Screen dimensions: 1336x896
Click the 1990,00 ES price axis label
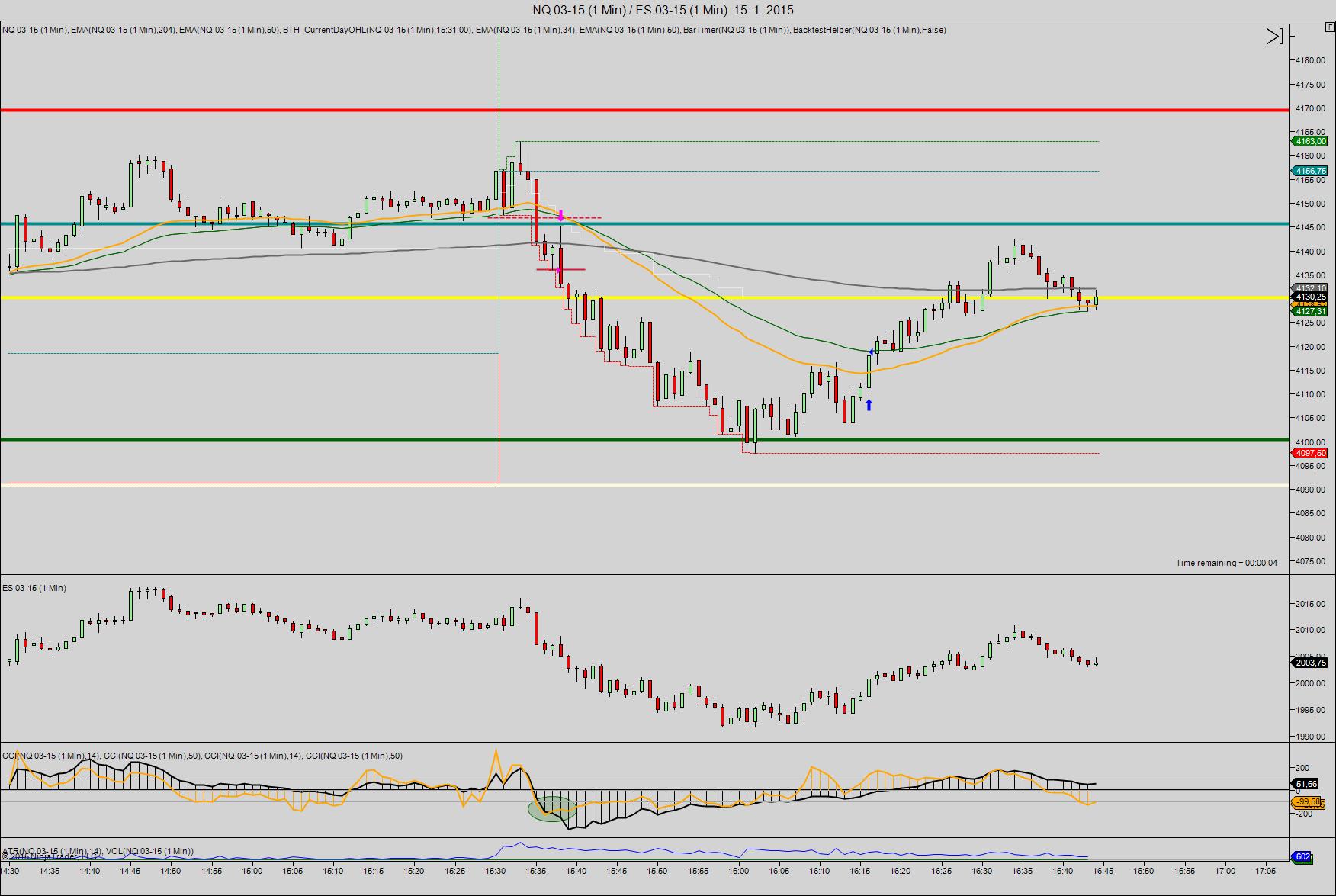[x=1310, y=737]
